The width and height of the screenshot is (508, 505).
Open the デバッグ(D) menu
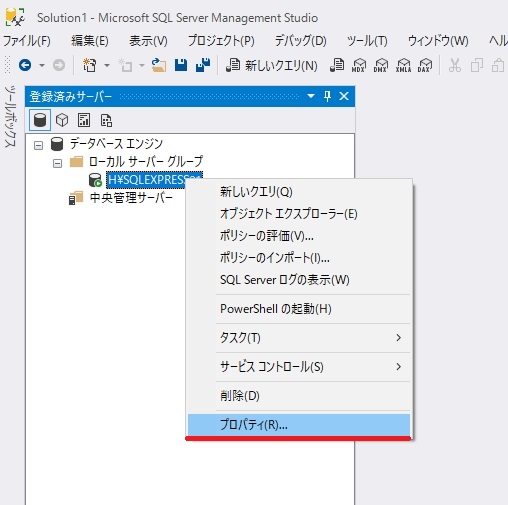[300, 41]
